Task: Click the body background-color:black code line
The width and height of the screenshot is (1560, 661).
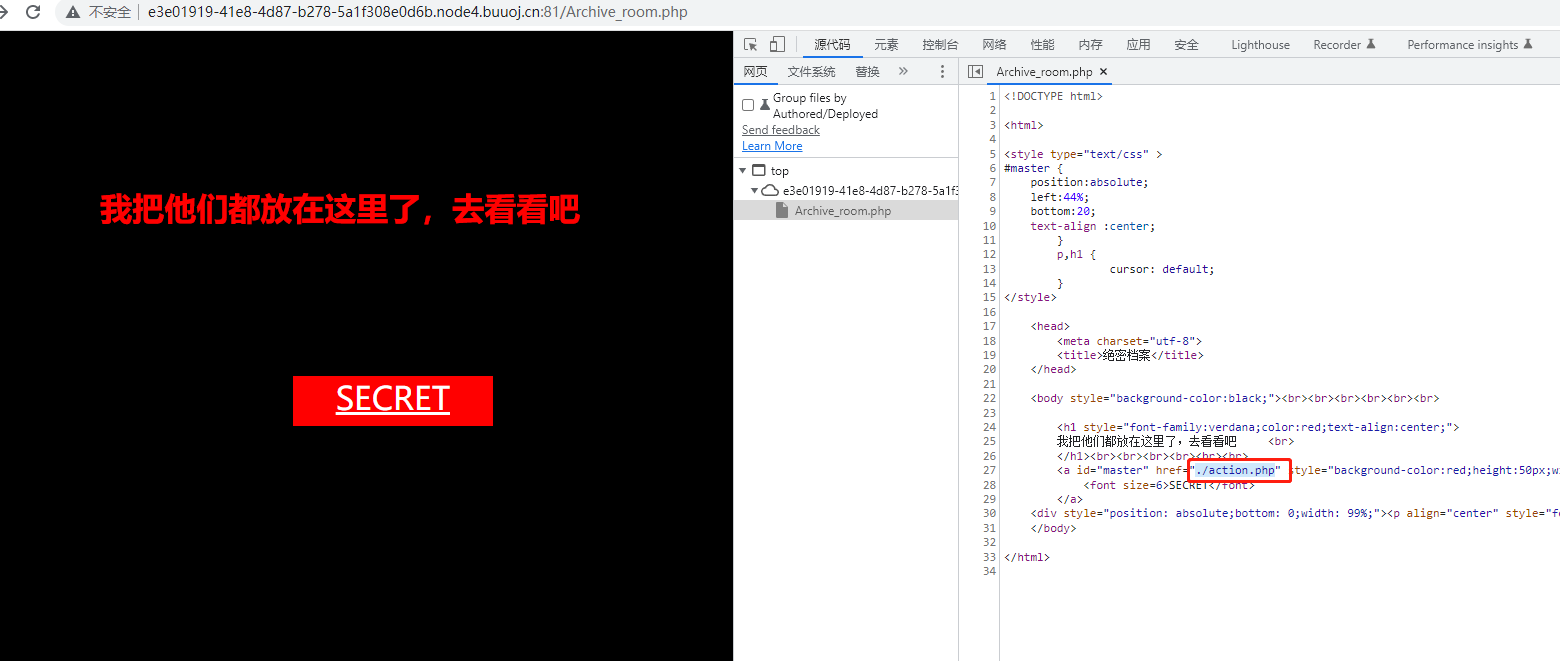Action: (x=1234, y=398)
